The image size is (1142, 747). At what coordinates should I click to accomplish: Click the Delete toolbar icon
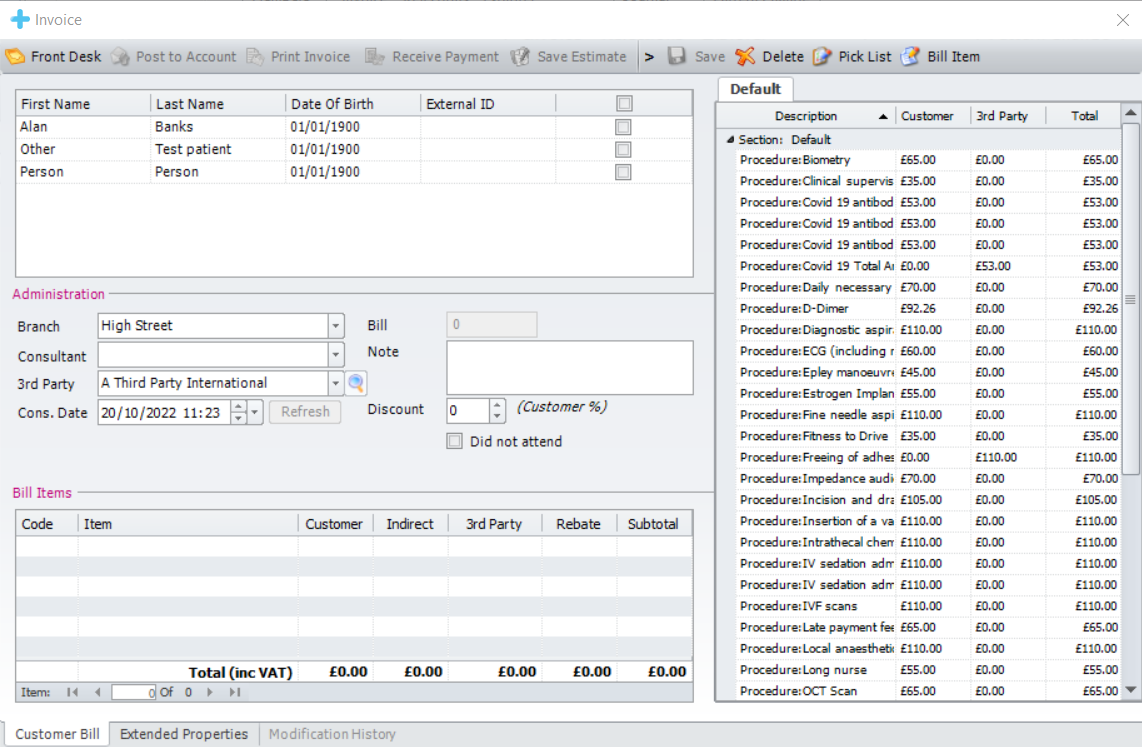[x=745, y=57]
